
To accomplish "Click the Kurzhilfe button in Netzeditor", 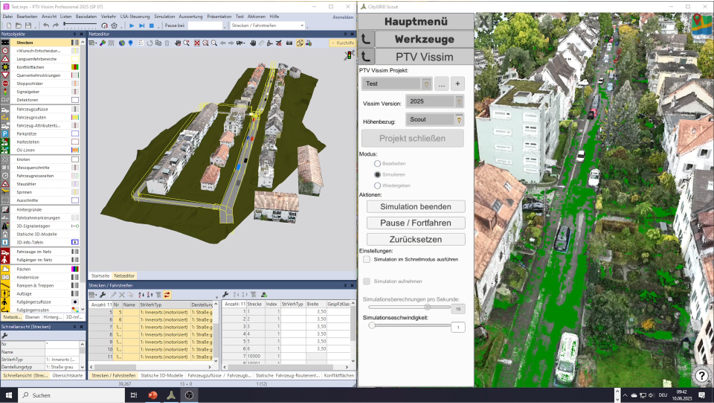I will pyautogui.click(x=342, y=43).
